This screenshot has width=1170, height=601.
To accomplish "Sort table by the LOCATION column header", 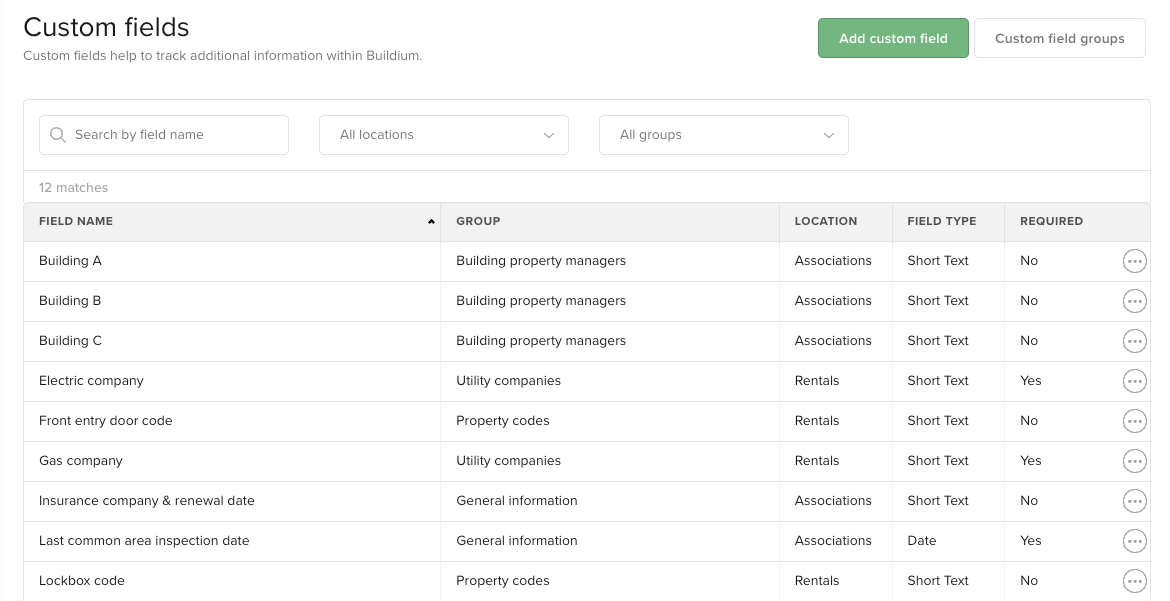I will [826, 221].
